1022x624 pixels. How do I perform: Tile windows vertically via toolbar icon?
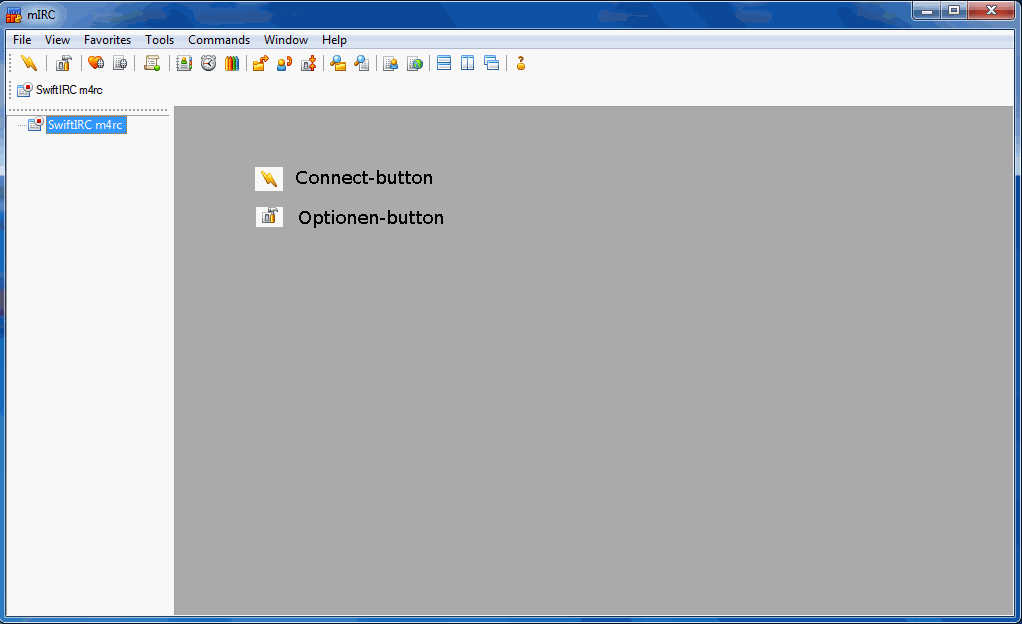(x=467, y=63)
